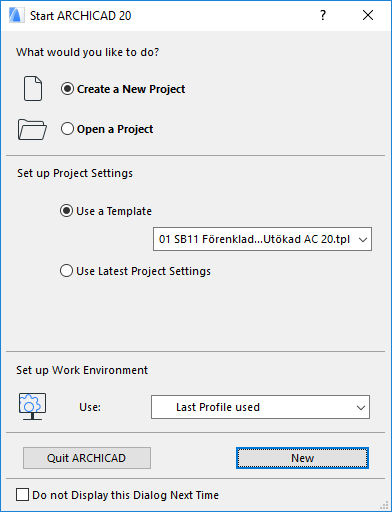
Task: Click the resize grip in the dialog corner
Action: [x=384, y=505]
